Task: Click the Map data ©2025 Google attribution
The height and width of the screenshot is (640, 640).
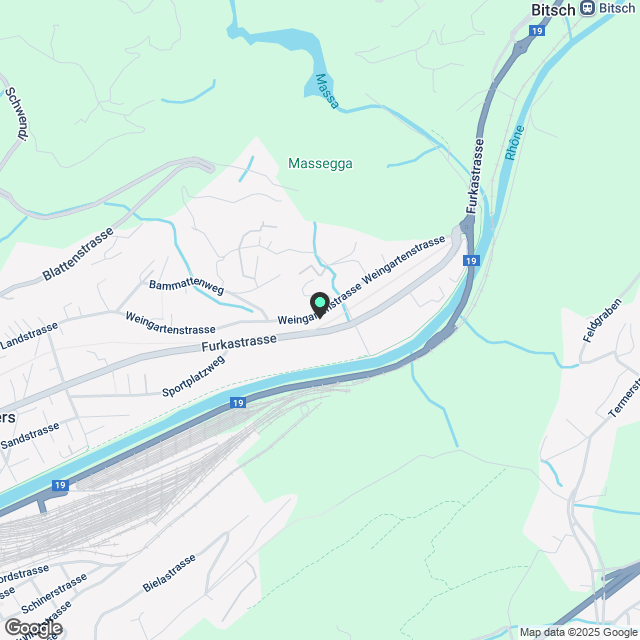Action: pyautogui.click(x=579, y=632)
